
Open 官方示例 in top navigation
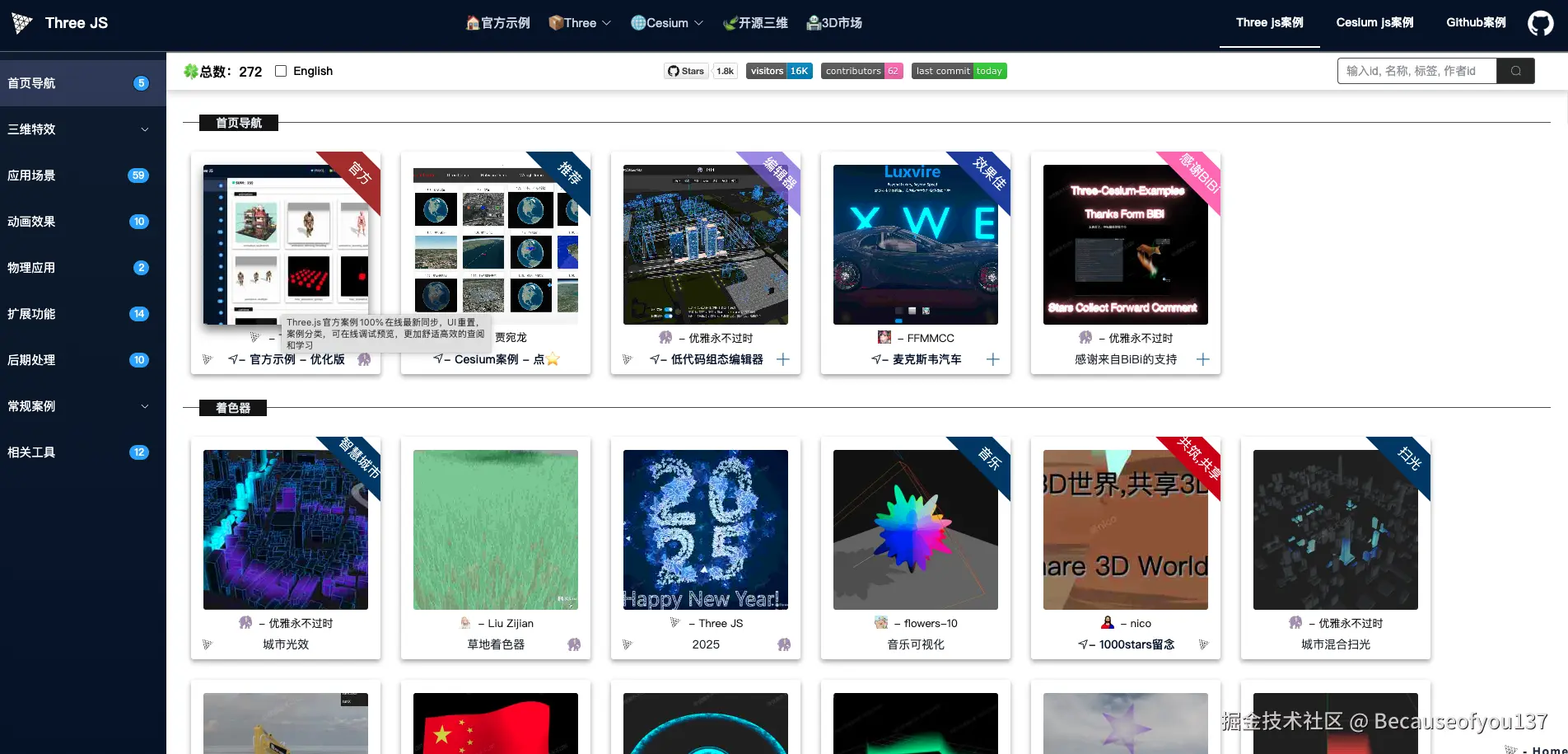[x=498, y=23]
